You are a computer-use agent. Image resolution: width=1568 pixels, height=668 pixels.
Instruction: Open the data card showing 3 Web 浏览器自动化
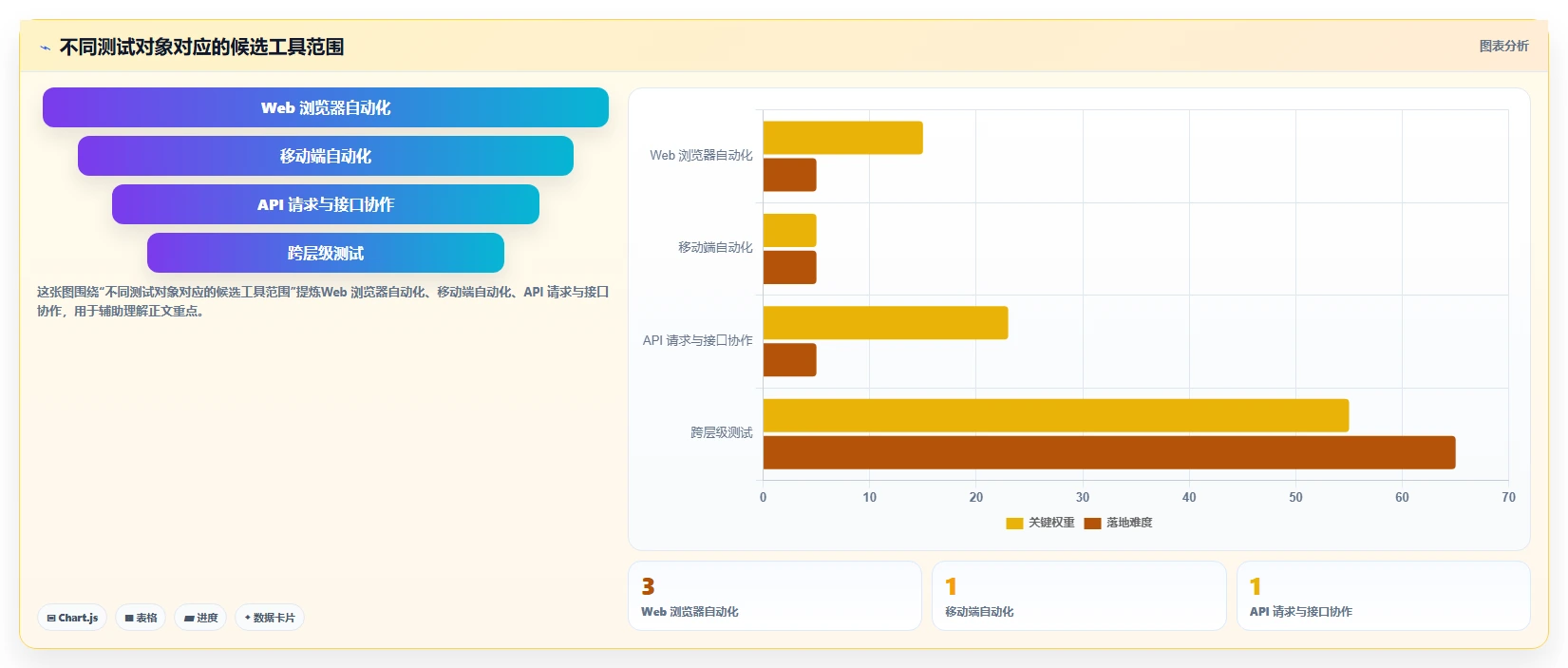(775, 596)
